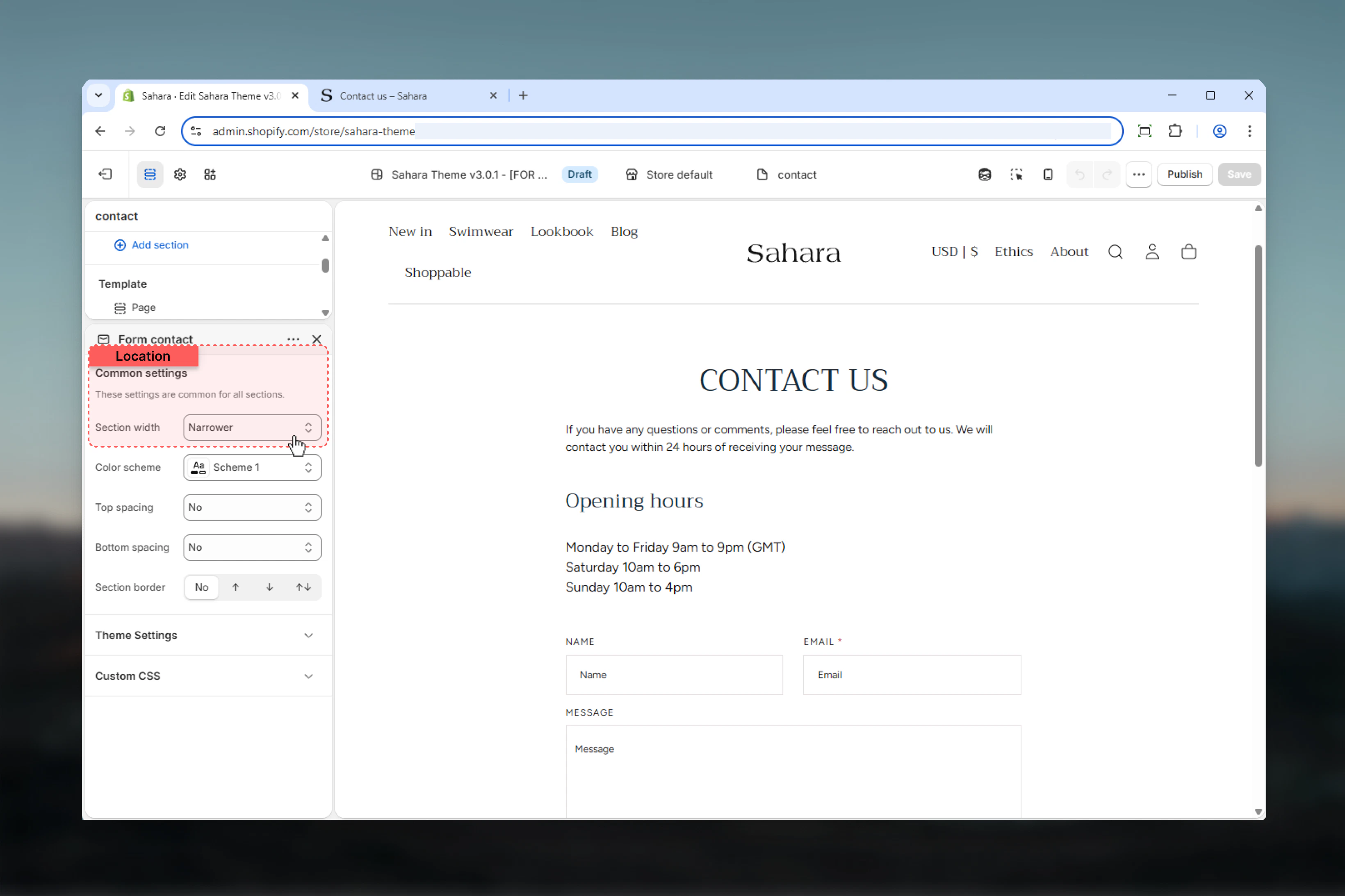Set Section border to top arrow
Screen dimensions: 1345x896
pos(235,587)
